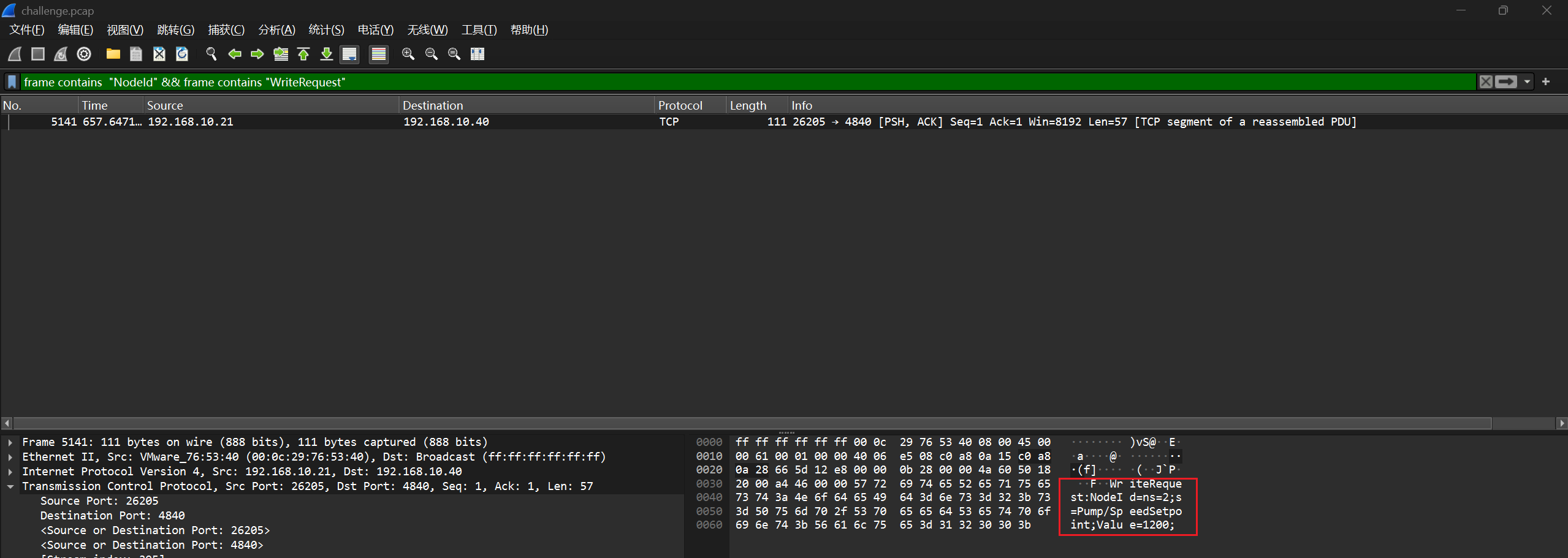
Task: Click the find packet magnifier icon
Action: coord(211,54)
